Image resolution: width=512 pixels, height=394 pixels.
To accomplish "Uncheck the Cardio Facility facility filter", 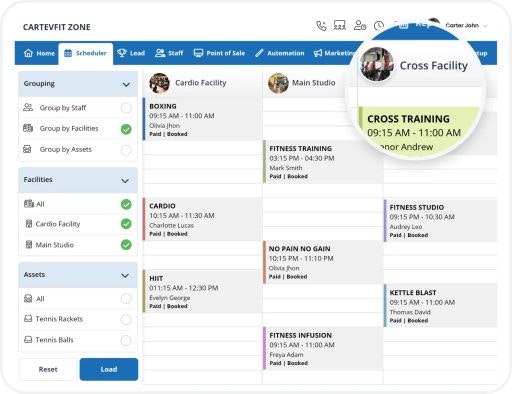I will pos(126,224).
